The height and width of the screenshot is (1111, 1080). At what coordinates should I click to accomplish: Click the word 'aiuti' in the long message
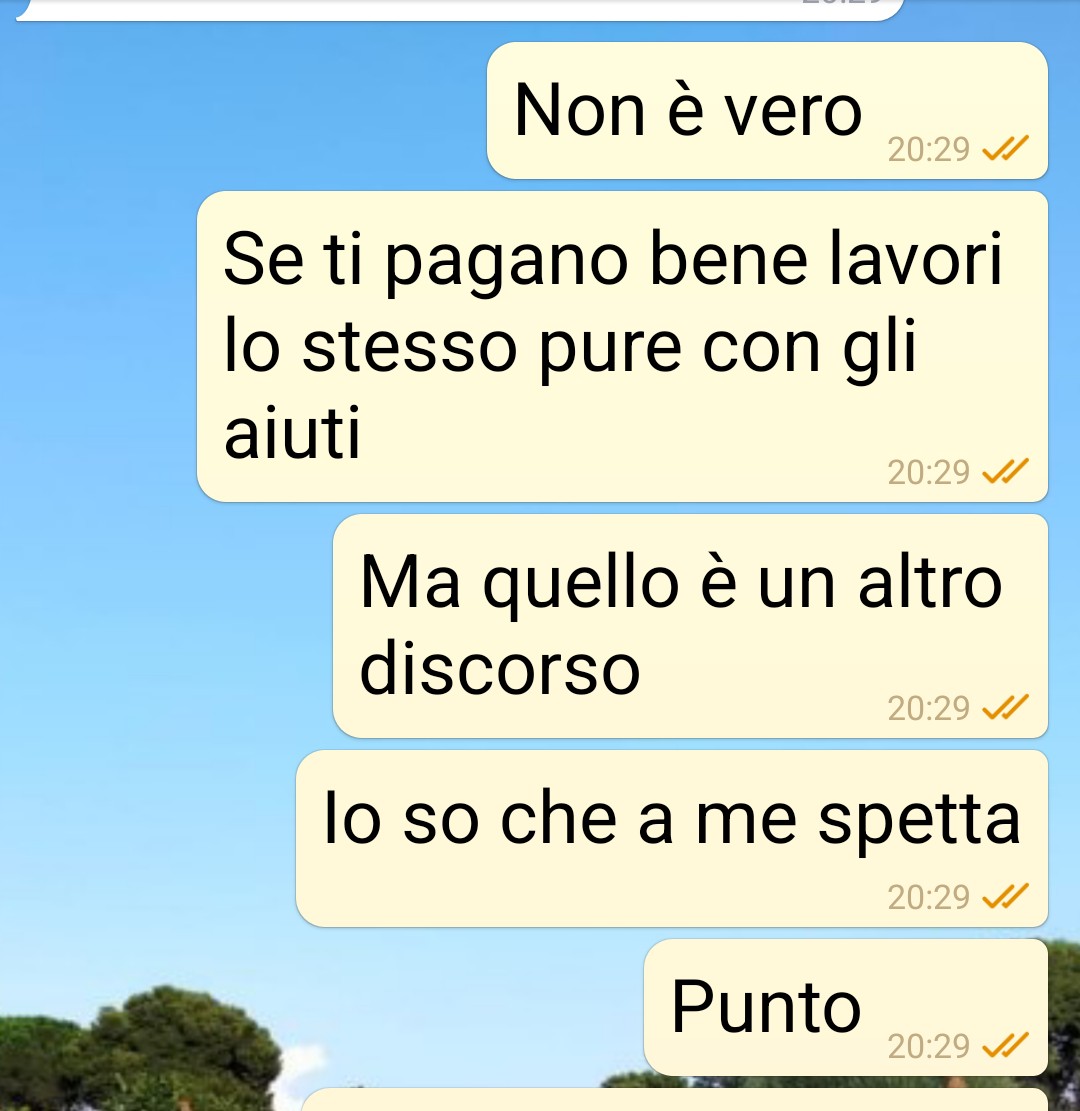click(292, 433)
